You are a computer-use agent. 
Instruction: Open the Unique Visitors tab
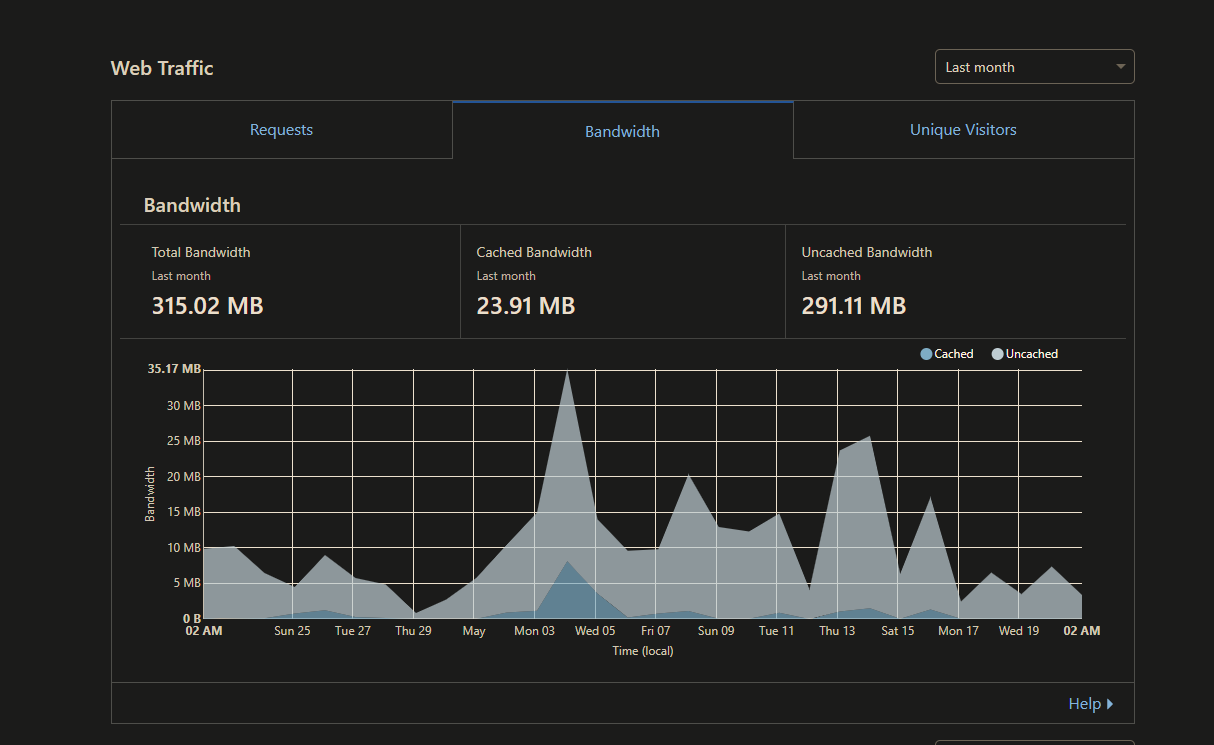963,130
